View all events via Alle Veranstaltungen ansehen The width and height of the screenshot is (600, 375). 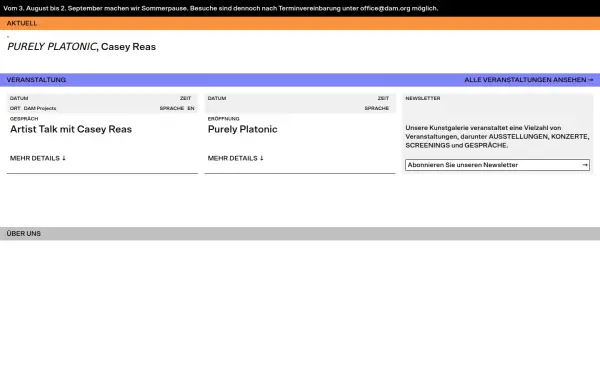[528, 80]
